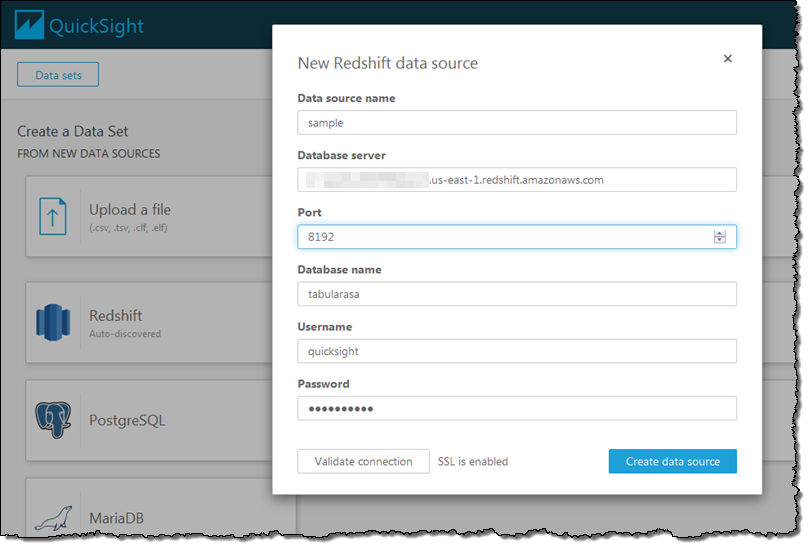Focus the Database server field

517,180
